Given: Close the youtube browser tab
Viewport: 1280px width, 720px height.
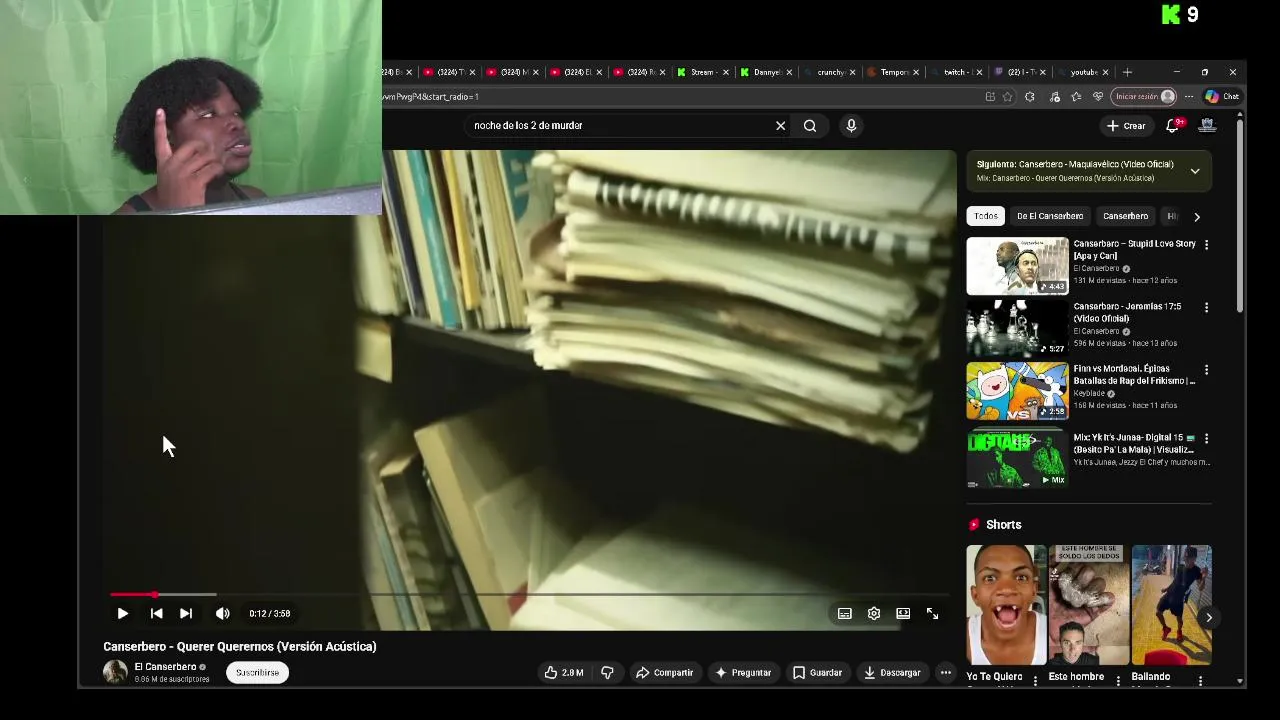Looking at the screenshot, I should pyautogui.click(x=1105, y=72).
